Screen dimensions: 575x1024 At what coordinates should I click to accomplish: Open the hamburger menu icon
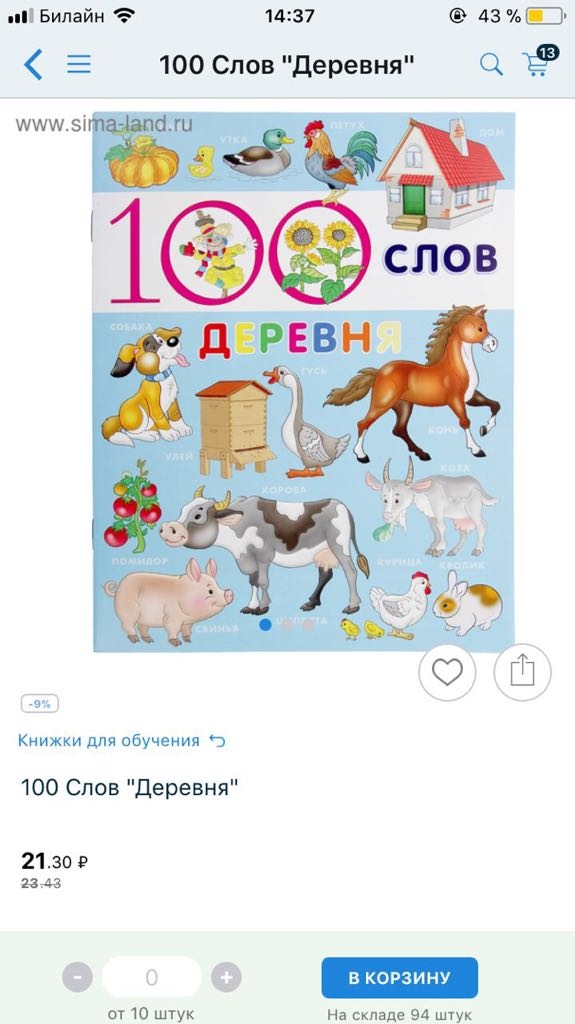coord(78,64)
